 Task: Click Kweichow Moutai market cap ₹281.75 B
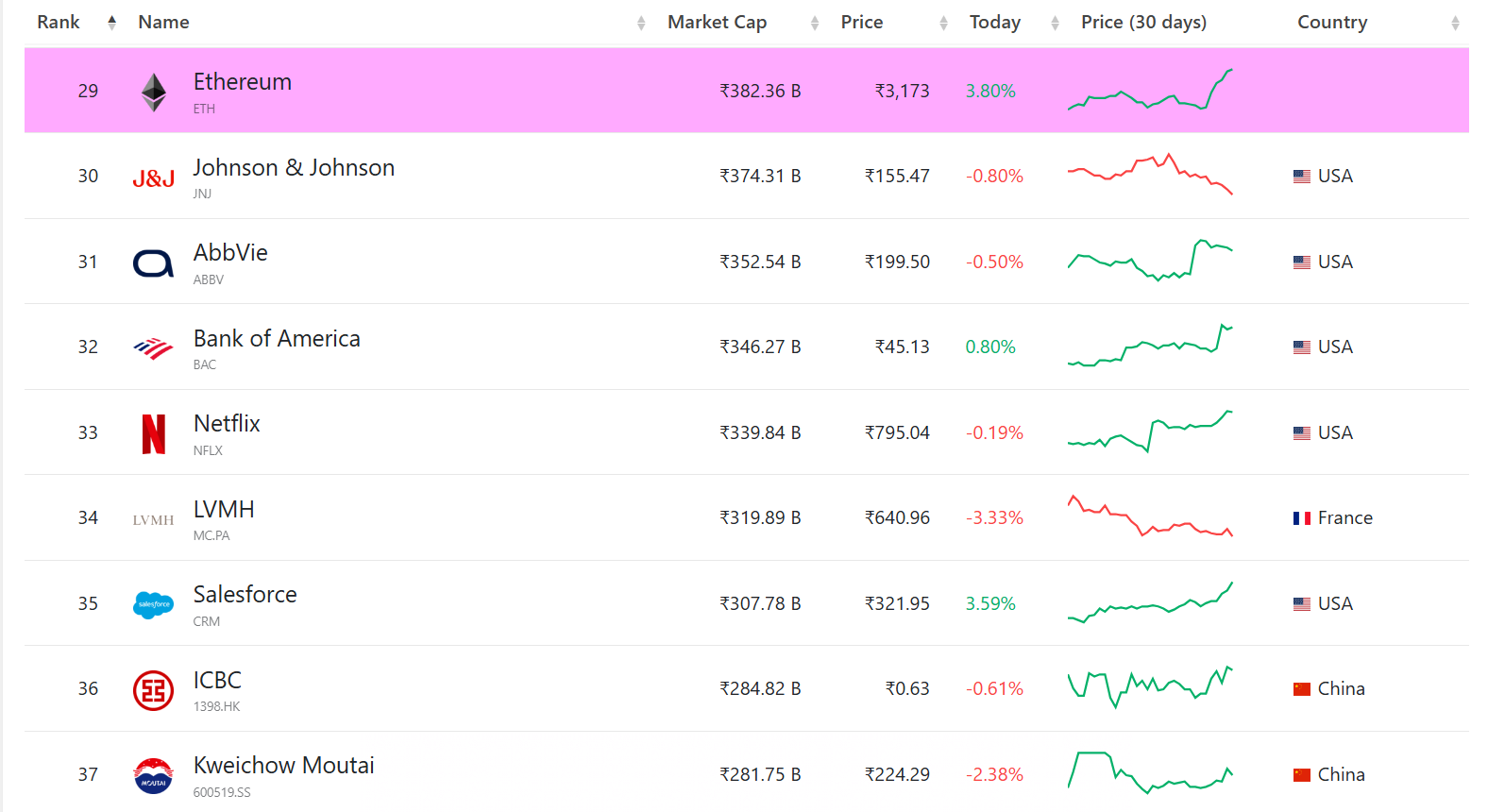coord(760,774)
